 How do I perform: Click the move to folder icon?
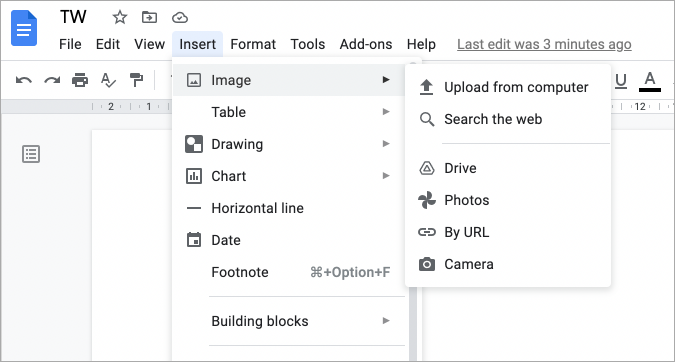149,18
